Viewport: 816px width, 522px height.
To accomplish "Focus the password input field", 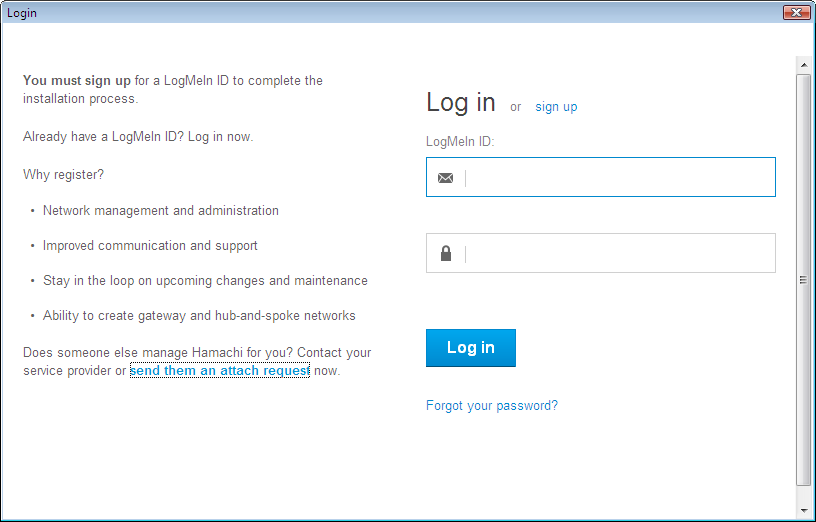I will coord(601,253).
